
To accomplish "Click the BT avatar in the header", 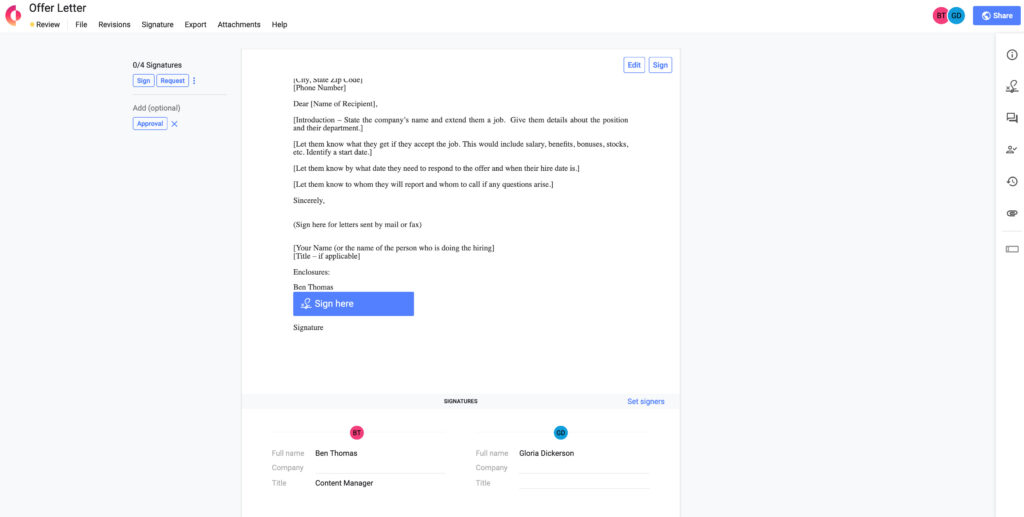I will click(x=940, y=16).
